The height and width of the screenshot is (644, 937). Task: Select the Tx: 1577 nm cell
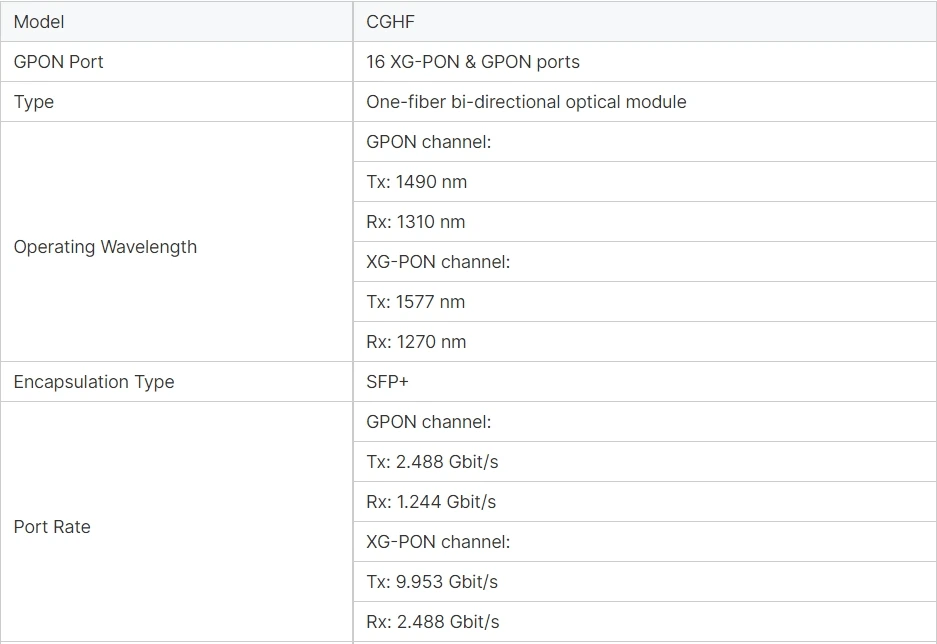[x=416, y=302]
